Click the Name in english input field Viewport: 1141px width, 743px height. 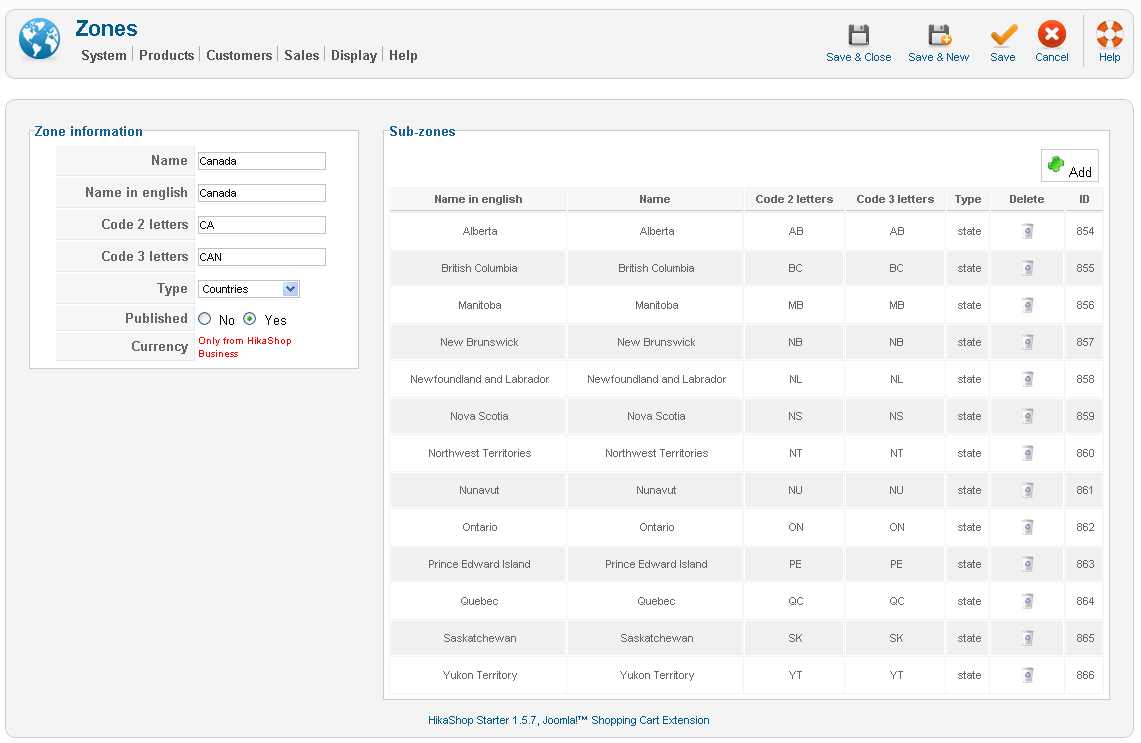262,193
